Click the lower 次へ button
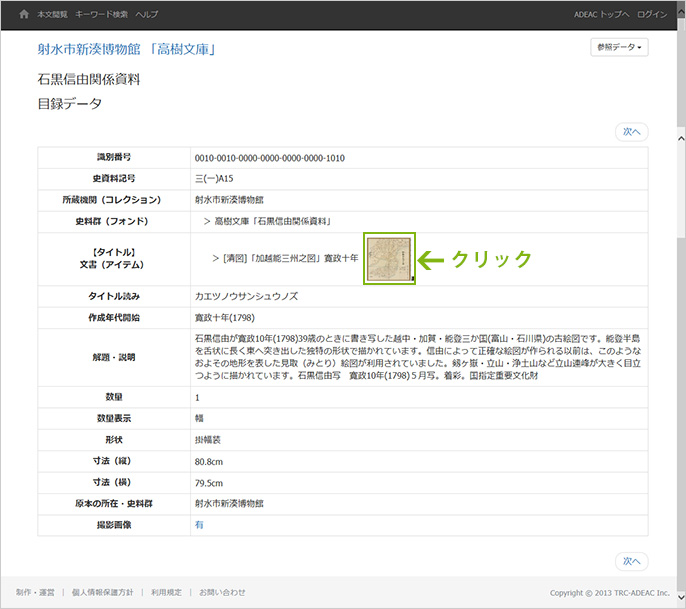The height and width of the screenshot is (609, 686). point(631,561)
